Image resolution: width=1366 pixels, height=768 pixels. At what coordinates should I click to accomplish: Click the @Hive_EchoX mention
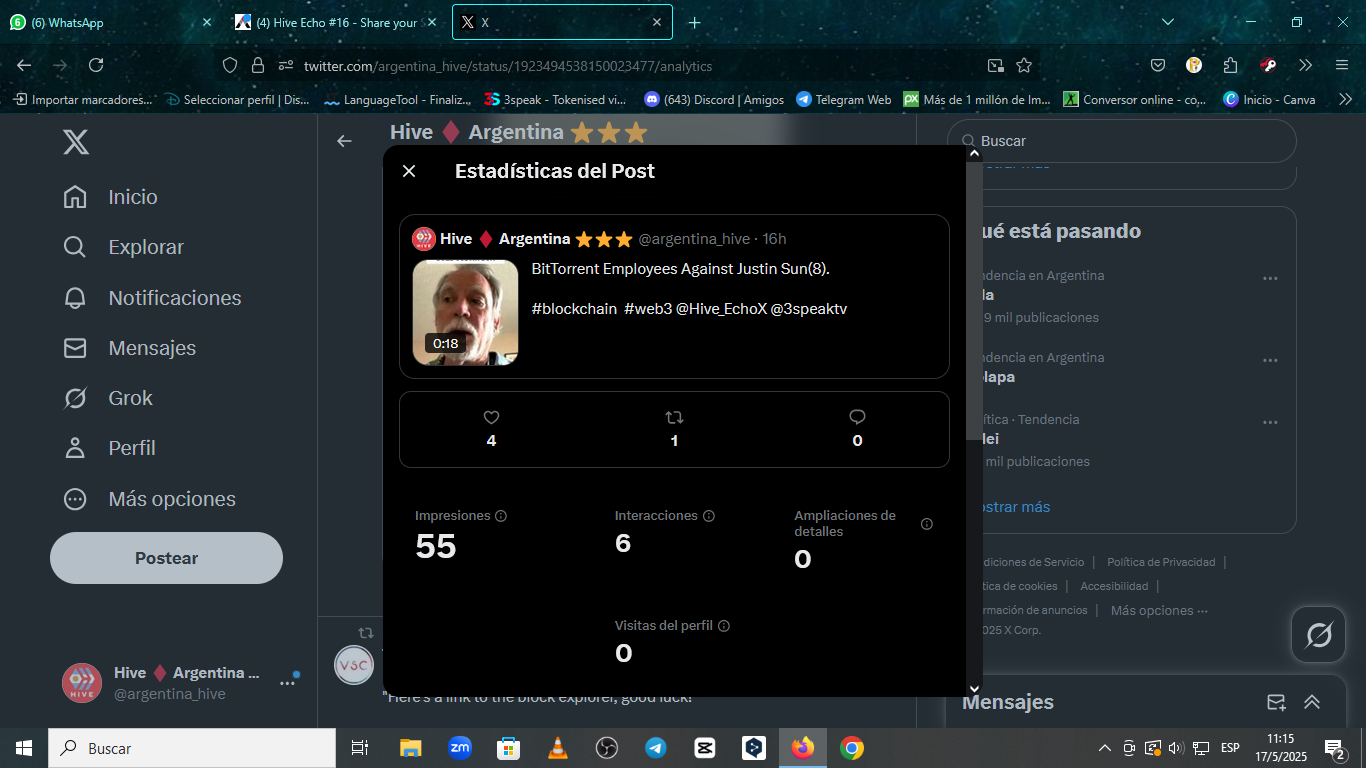(x=721, y=309)
